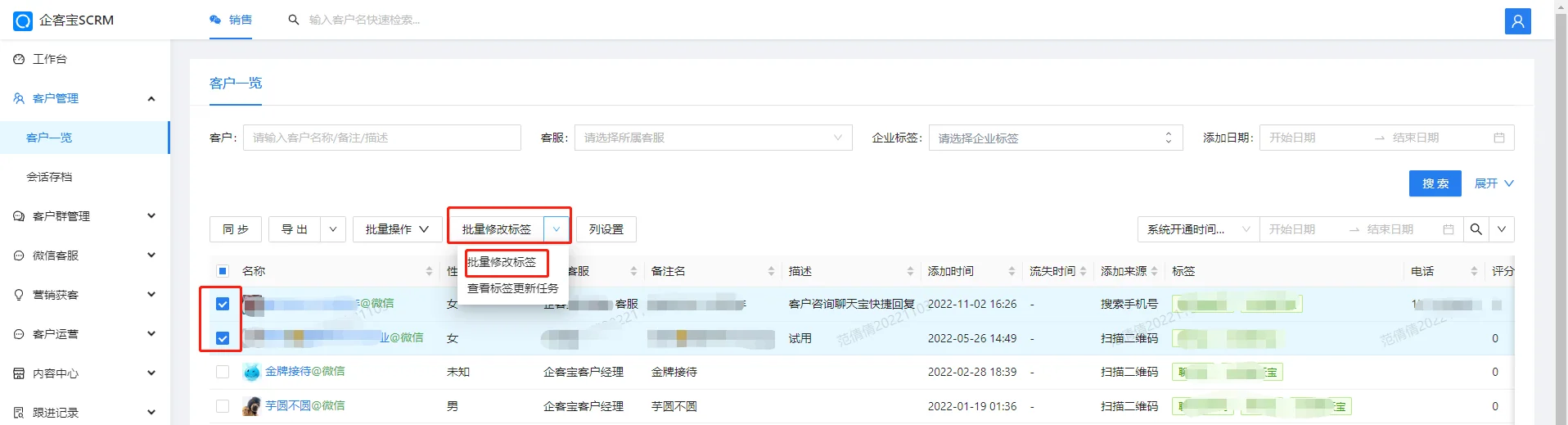Click the calendar icon in 添加日期 range
The image size is (1568, 425).
point(1499,138)
